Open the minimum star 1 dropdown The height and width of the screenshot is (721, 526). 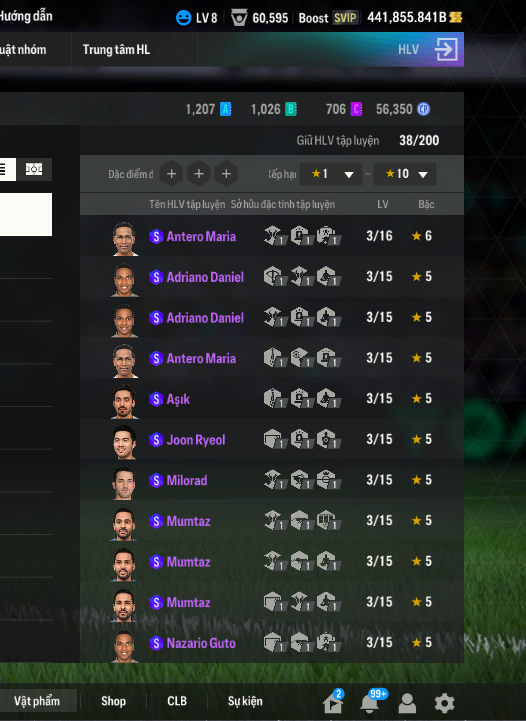click(331, 174)
